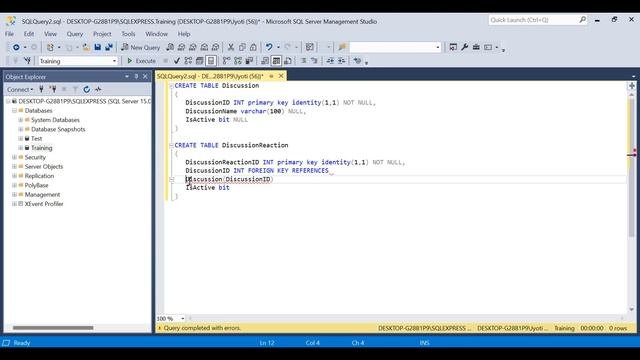Expand the System Databases node

(x=20, y=120)
